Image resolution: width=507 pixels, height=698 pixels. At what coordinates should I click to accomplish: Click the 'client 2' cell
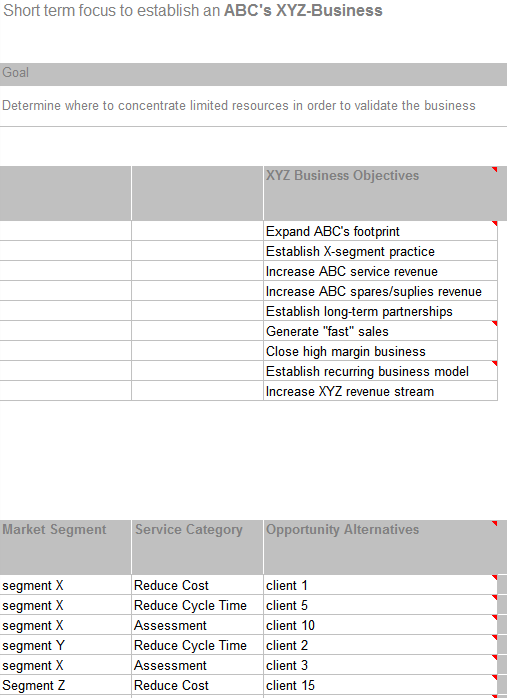coord(381,645)
